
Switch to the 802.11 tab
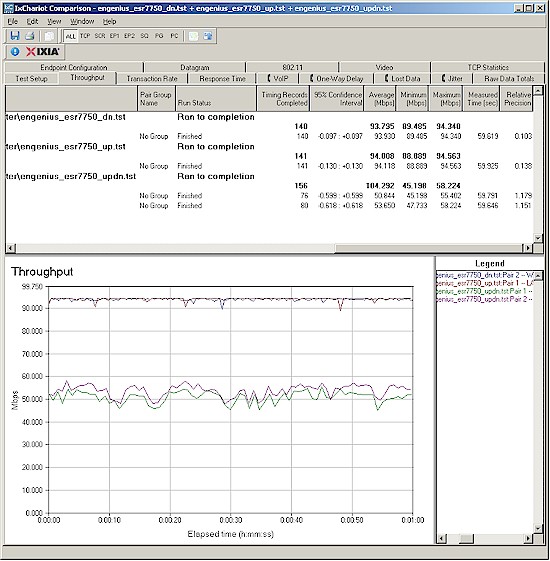(292, 67)
